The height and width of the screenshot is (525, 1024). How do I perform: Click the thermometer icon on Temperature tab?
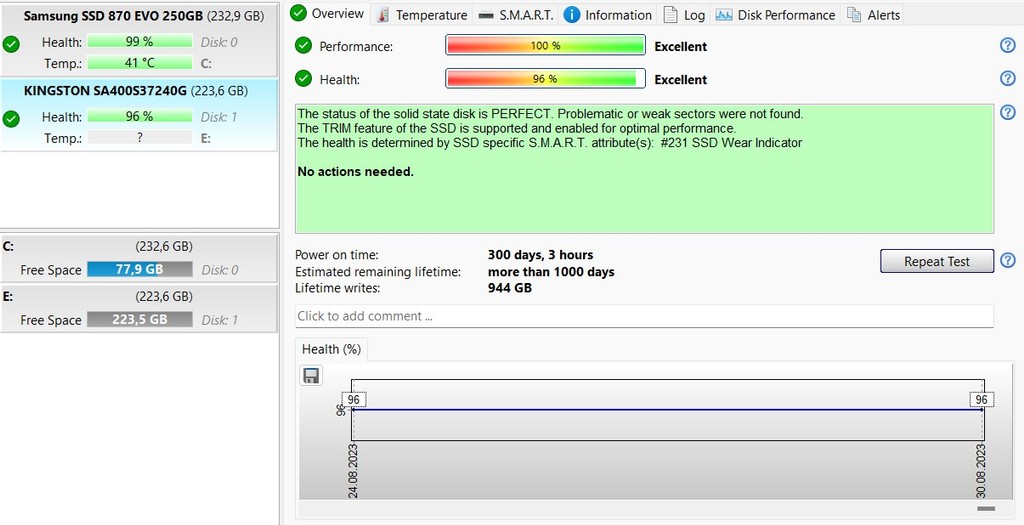(x=383, y=15)
